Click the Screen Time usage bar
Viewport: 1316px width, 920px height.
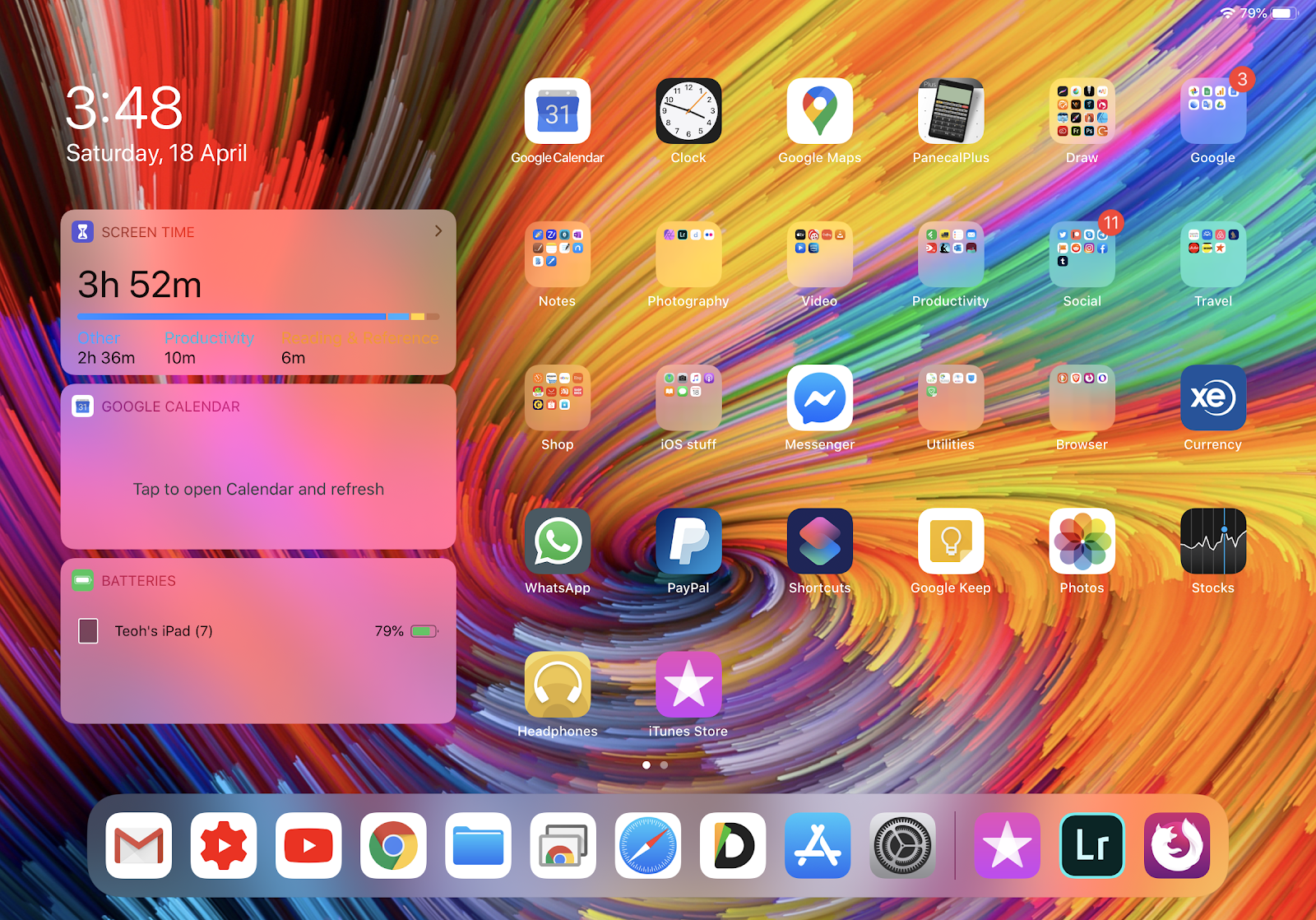click(258, 317)
